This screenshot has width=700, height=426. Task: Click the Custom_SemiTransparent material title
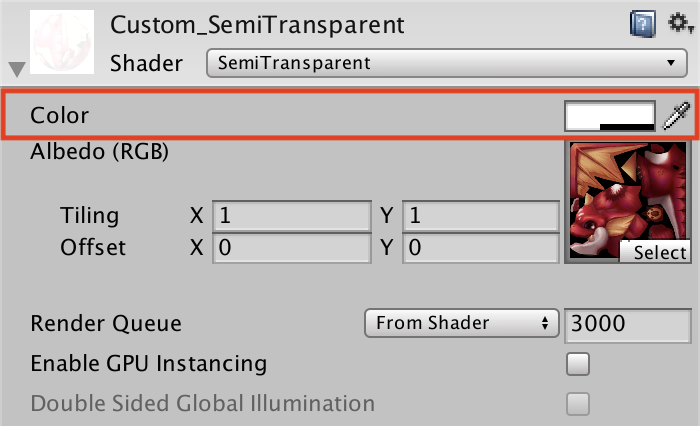coord(257,24)
